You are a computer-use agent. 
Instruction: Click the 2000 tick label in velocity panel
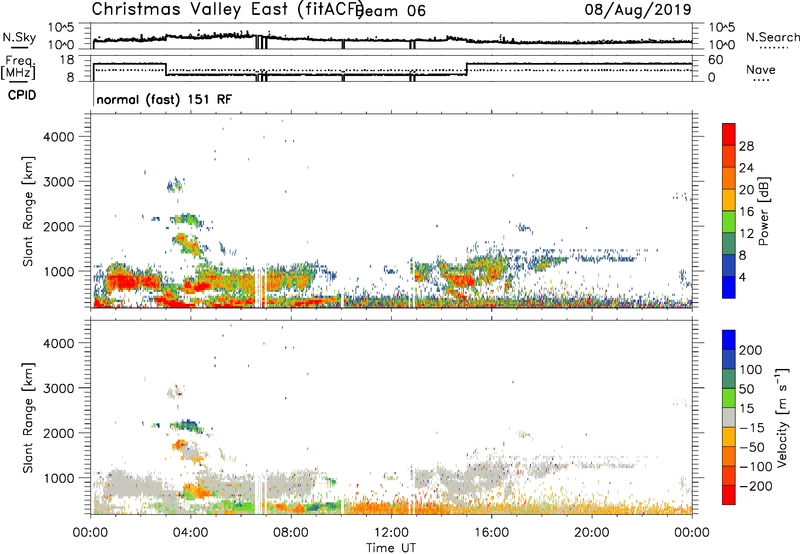tap(59, 433)
